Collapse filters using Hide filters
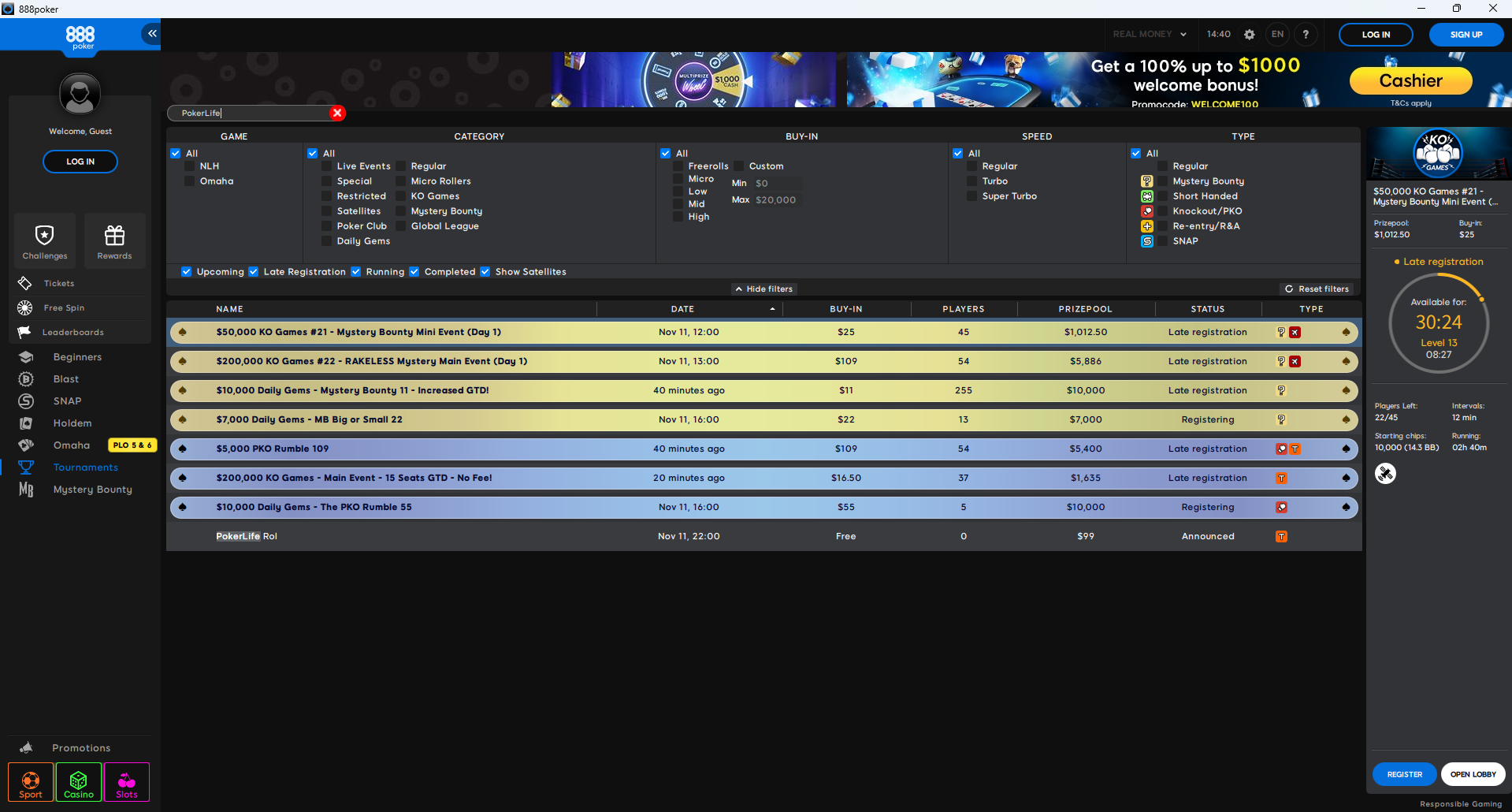This screenshot has height=812, width=1512. (x=763, y=289)
